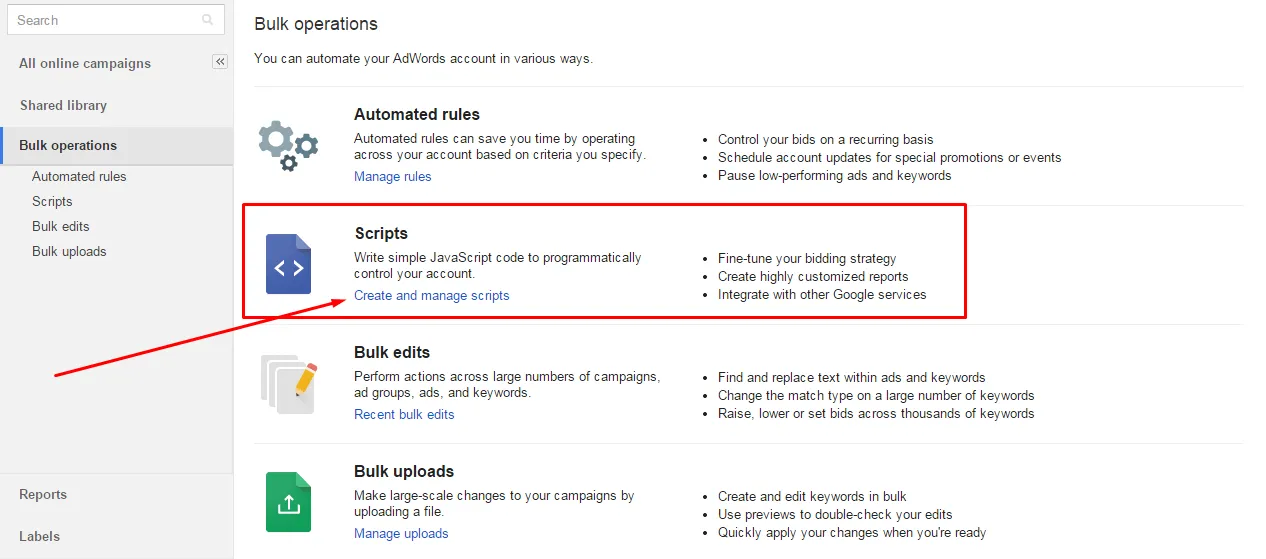Screen dimensions: 1266x559
Task: Select Scripts sidebar sub-item
Action: pos(52,201)
